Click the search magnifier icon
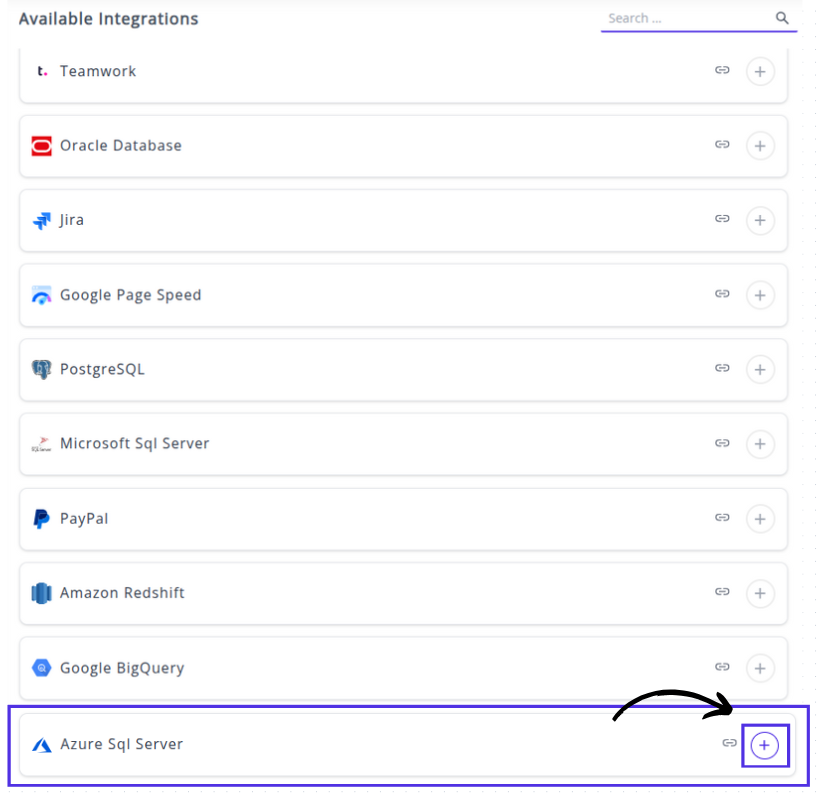The image size is (817, 795). click(x=782, y=18)
